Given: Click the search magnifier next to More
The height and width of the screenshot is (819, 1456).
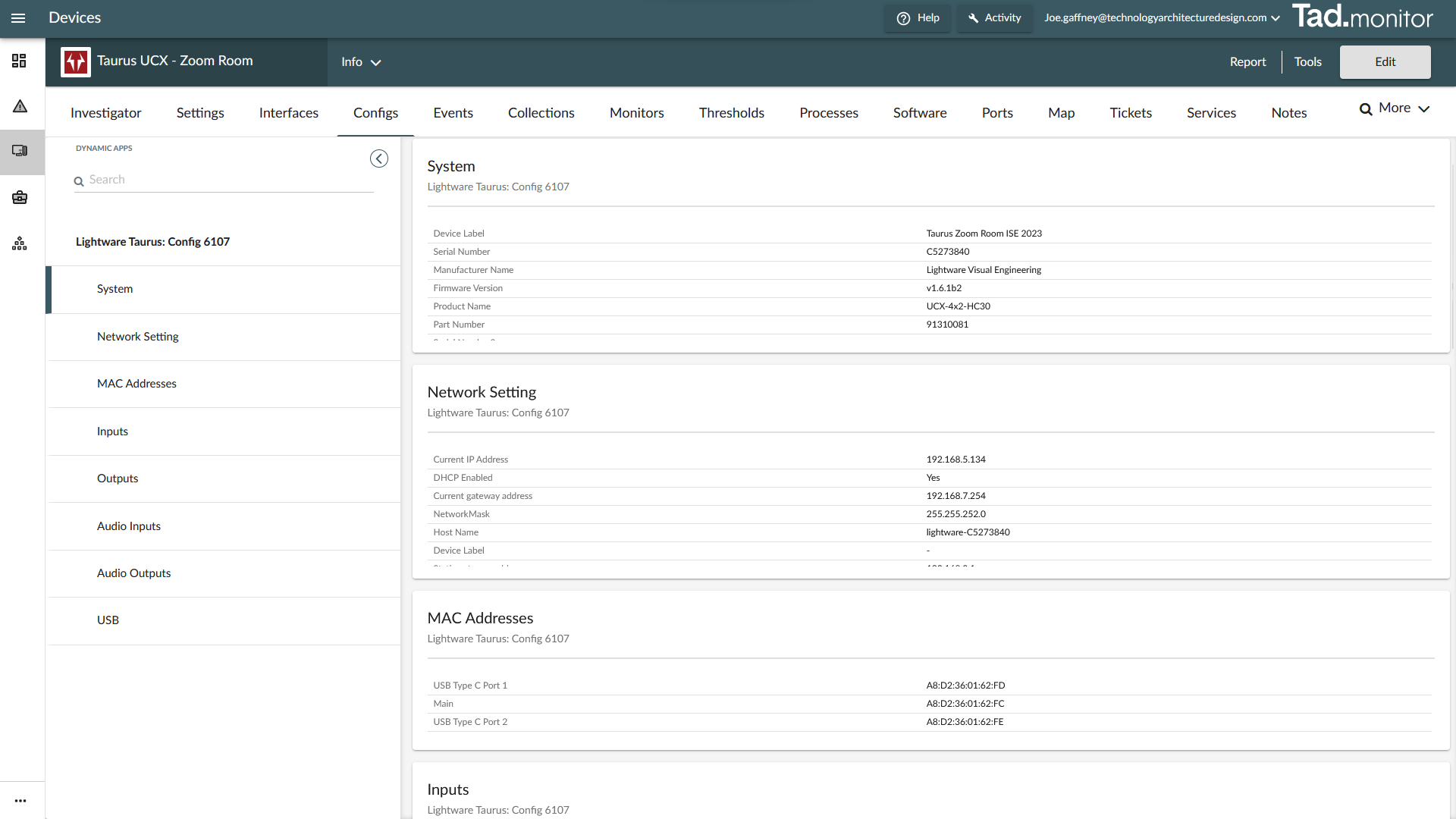Looking at the screenshot, I should point(1366,109).
